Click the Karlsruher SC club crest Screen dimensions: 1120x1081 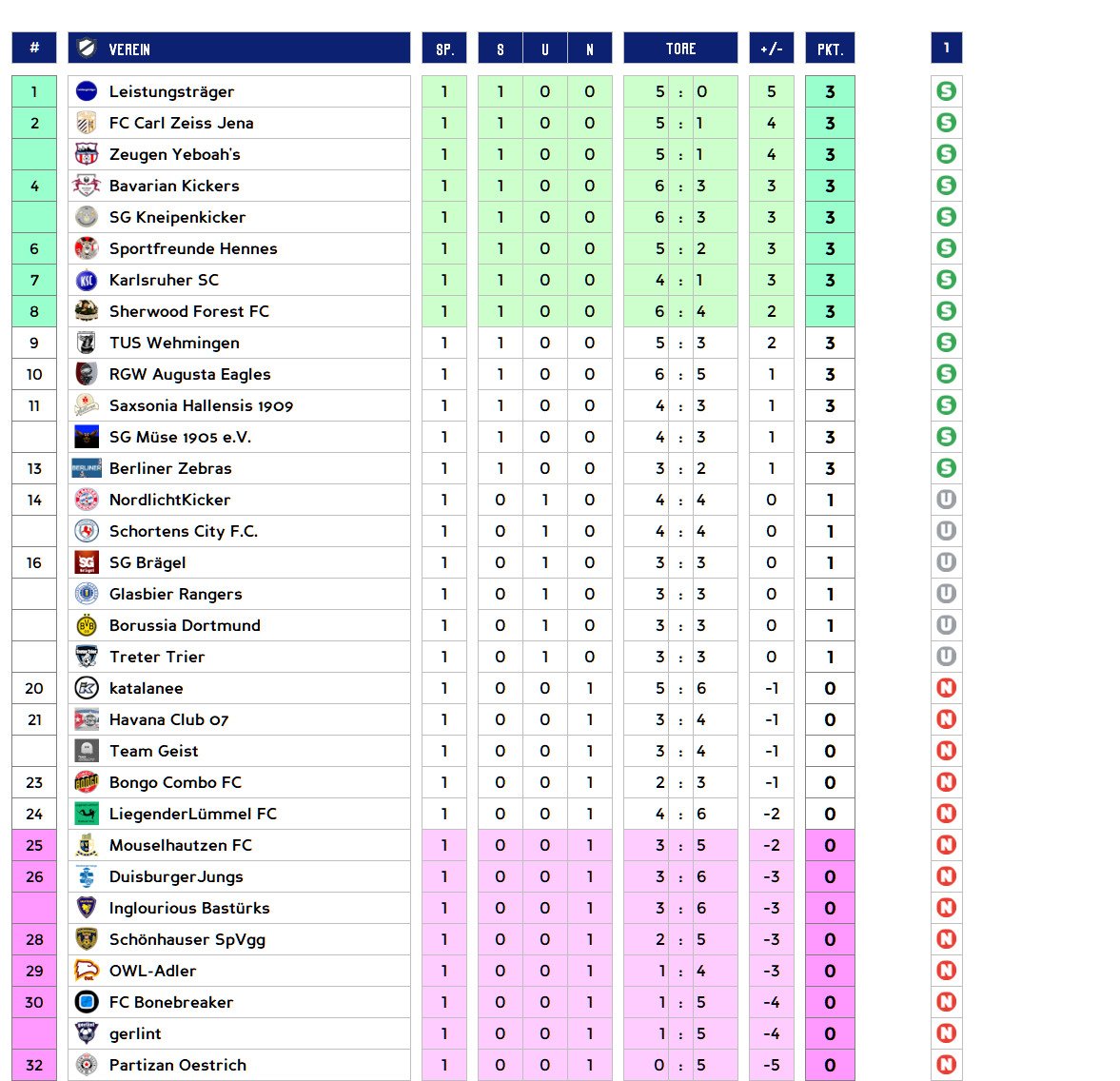click(87, 281)
